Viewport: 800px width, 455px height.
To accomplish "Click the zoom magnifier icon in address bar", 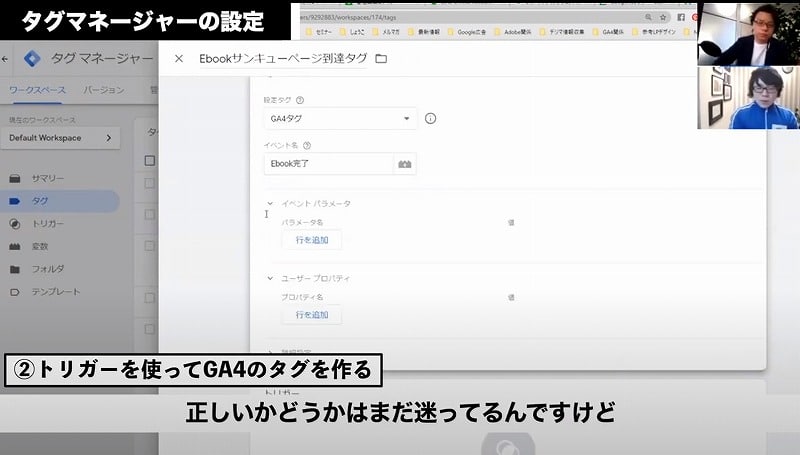I will 648,17.
